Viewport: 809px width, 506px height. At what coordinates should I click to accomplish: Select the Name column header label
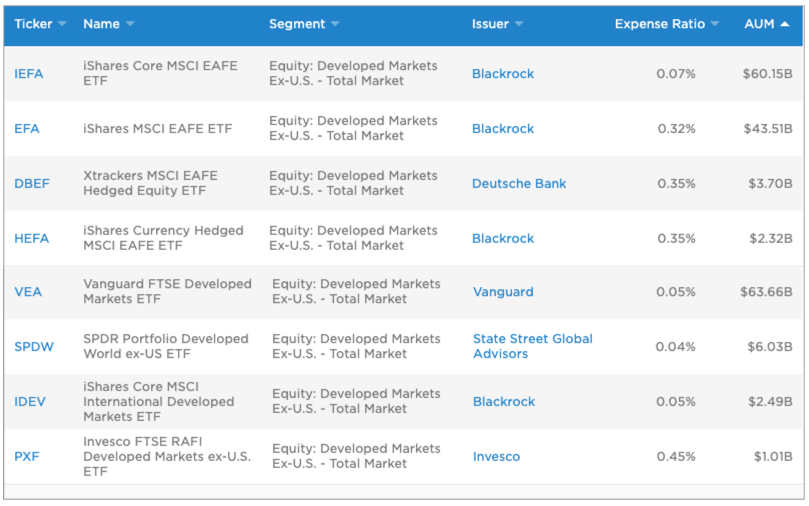click(x=102, y=24)
